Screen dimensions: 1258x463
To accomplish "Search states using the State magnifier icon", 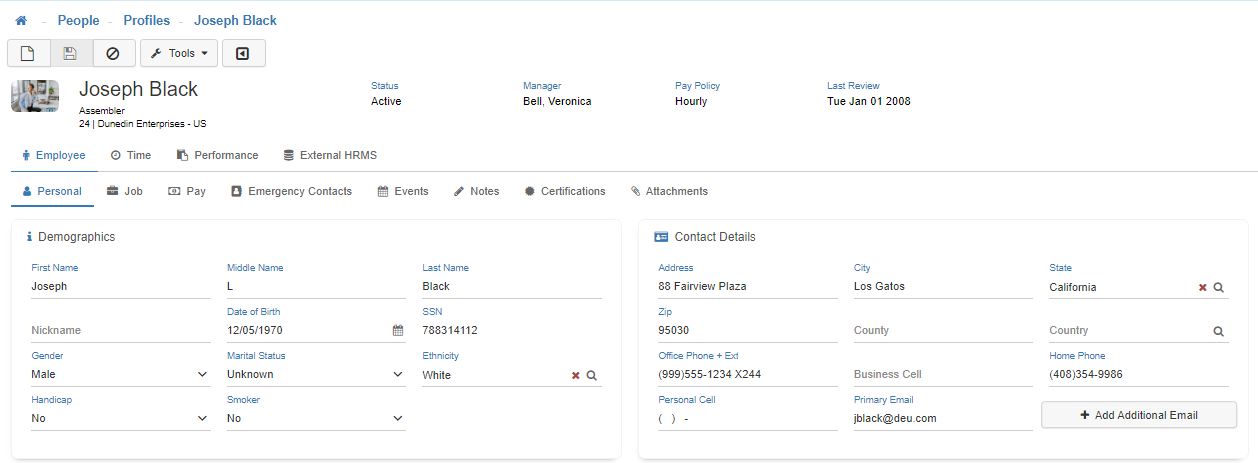I will tap(1218, 287).
